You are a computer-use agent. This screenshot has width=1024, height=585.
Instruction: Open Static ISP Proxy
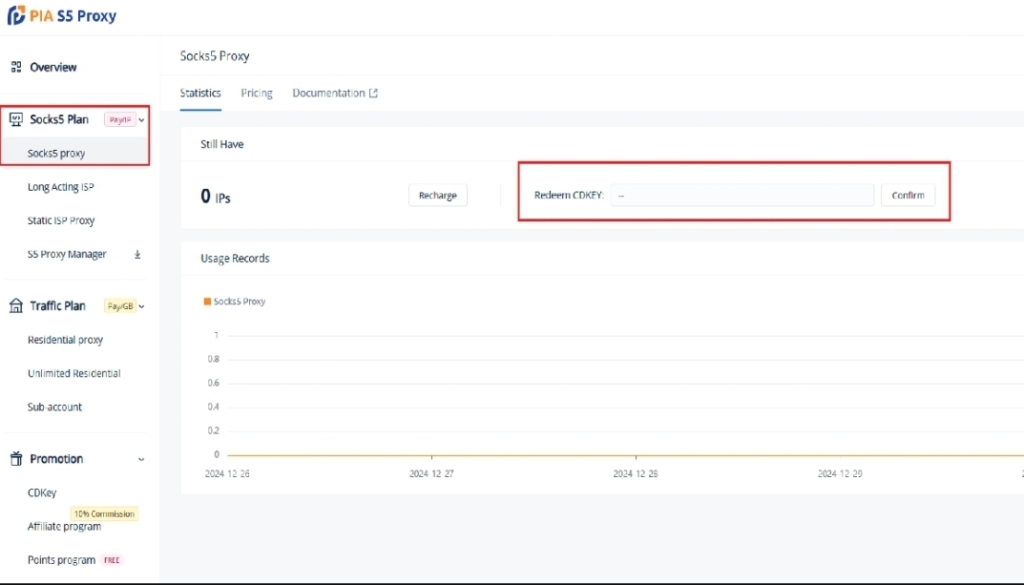pos(61,221)
